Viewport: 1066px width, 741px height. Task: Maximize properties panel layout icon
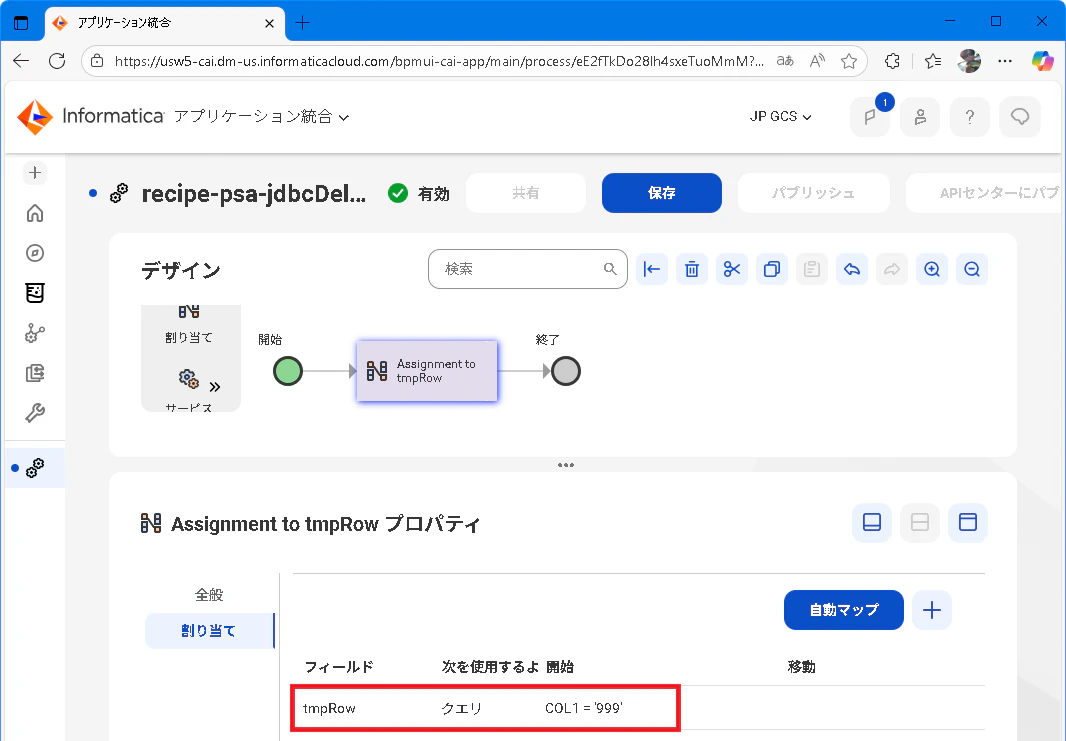click(967, 522)
